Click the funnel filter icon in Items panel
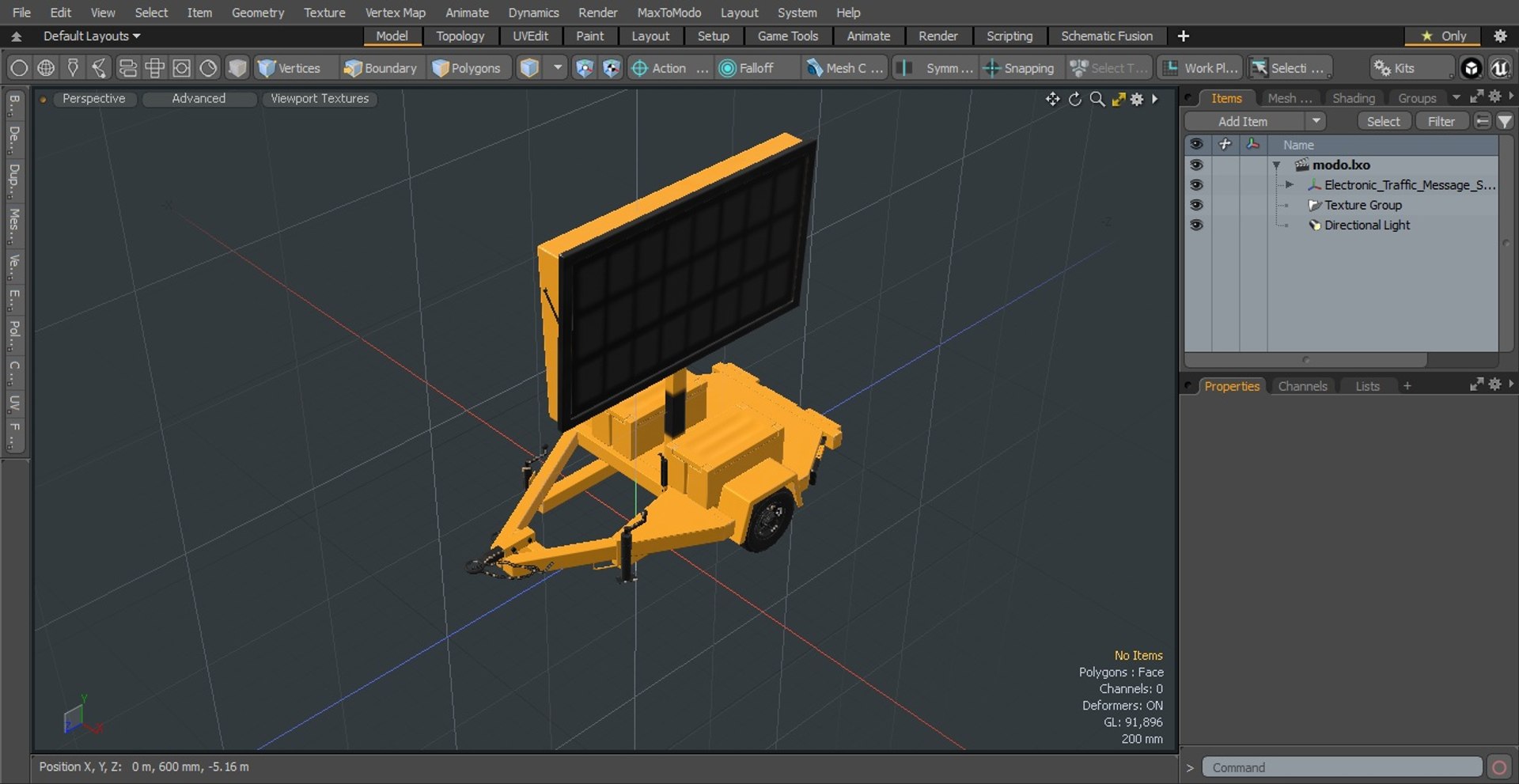The image size is (1519, 784). click(1505, 121)
